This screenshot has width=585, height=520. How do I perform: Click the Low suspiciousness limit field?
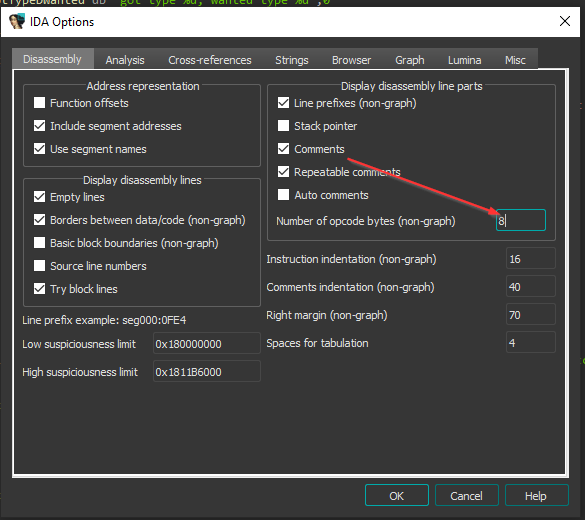click(207, 343)
